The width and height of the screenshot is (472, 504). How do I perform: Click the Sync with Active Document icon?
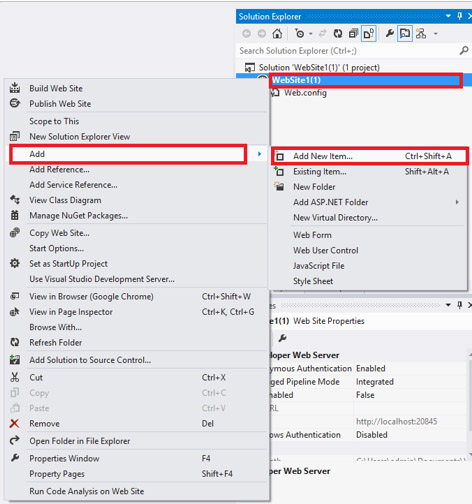click(323, 34)
